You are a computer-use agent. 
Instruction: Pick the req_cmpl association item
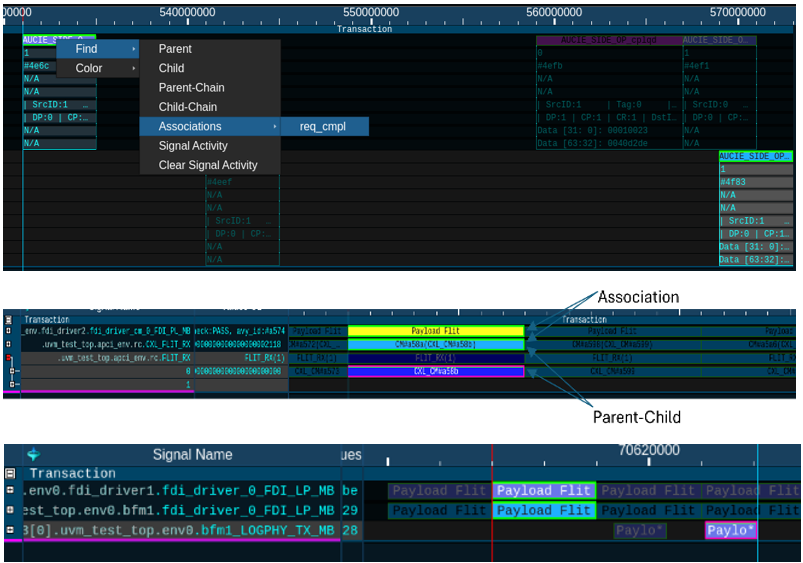click(325, 127)
